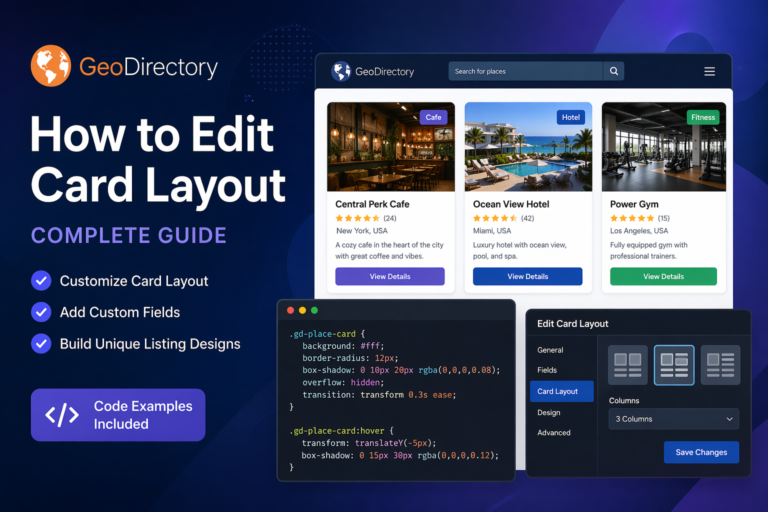Click the Hotel category badge
Viewport: 768px width, 512px height.
(571, 117)
